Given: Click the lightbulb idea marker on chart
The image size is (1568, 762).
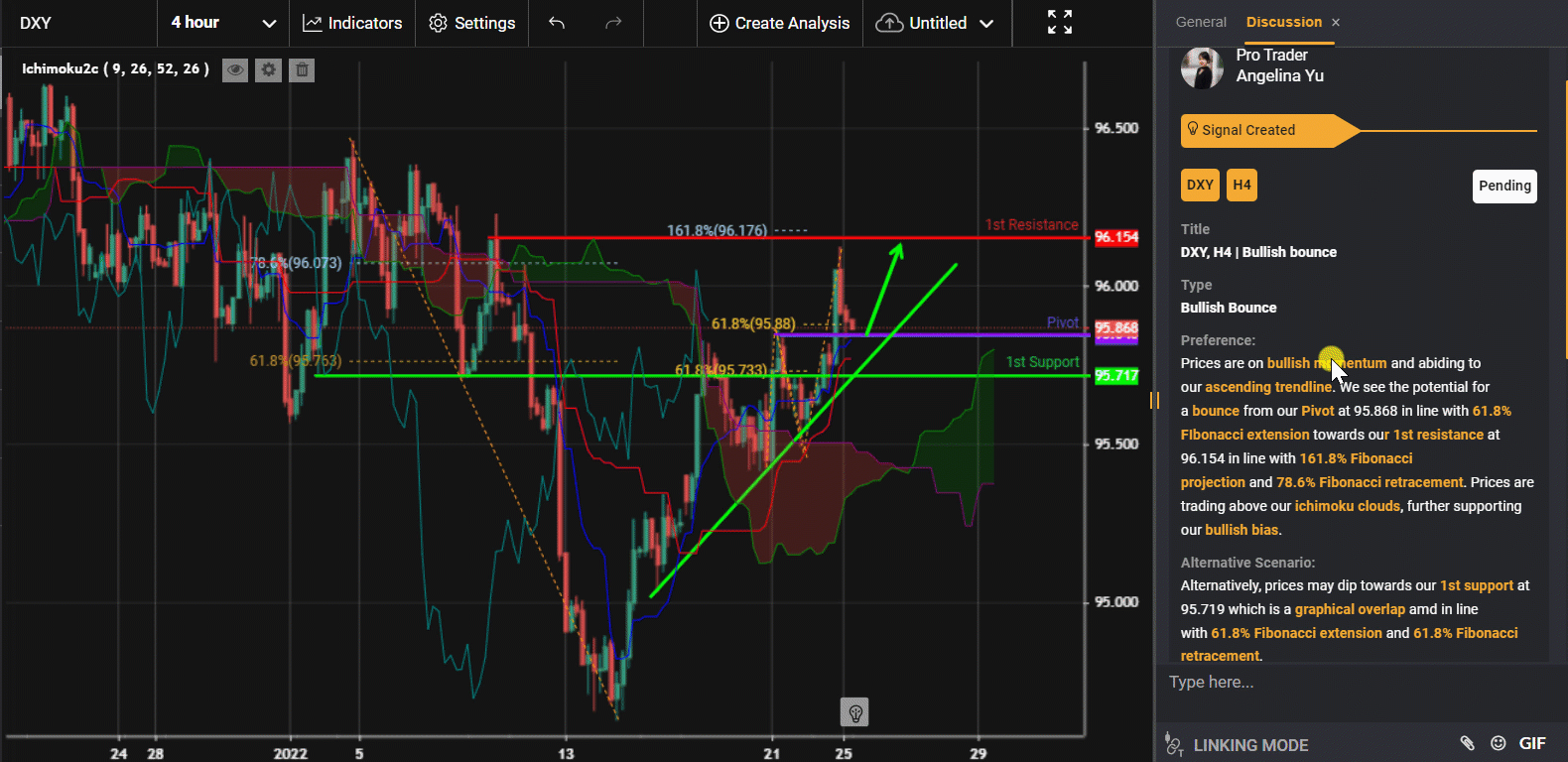Looking at the screenshot, I should (x=854, y=711).
